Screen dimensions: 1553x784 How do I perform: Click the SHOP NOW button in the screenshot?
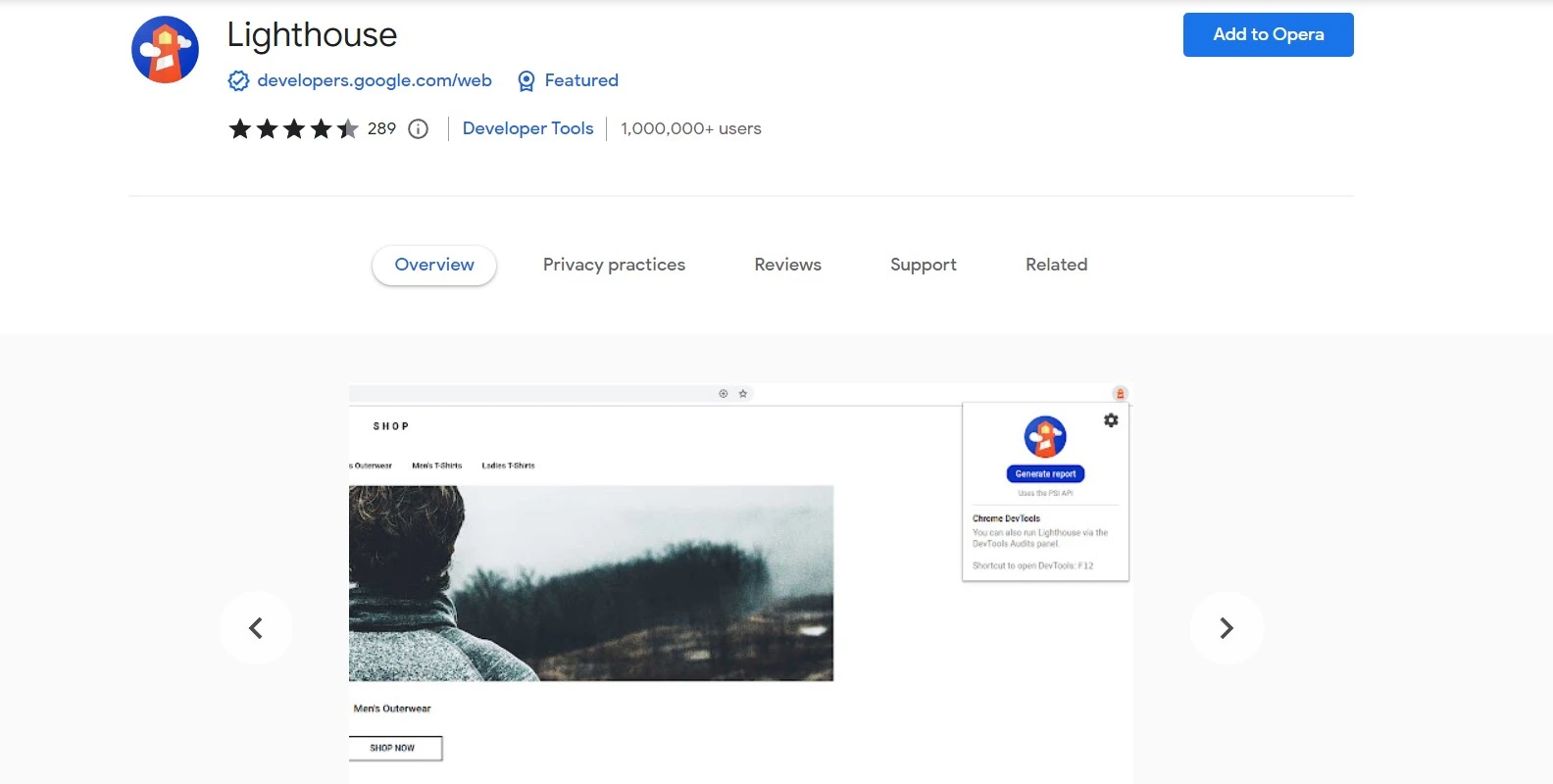coord(395,748)
